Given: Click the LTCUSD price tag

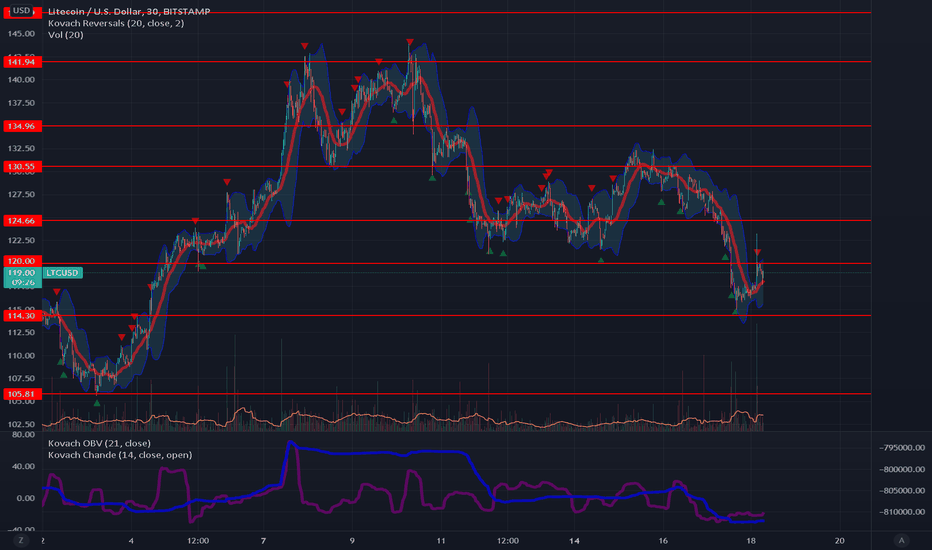Looking at the screenshot, I should (62, 273).
